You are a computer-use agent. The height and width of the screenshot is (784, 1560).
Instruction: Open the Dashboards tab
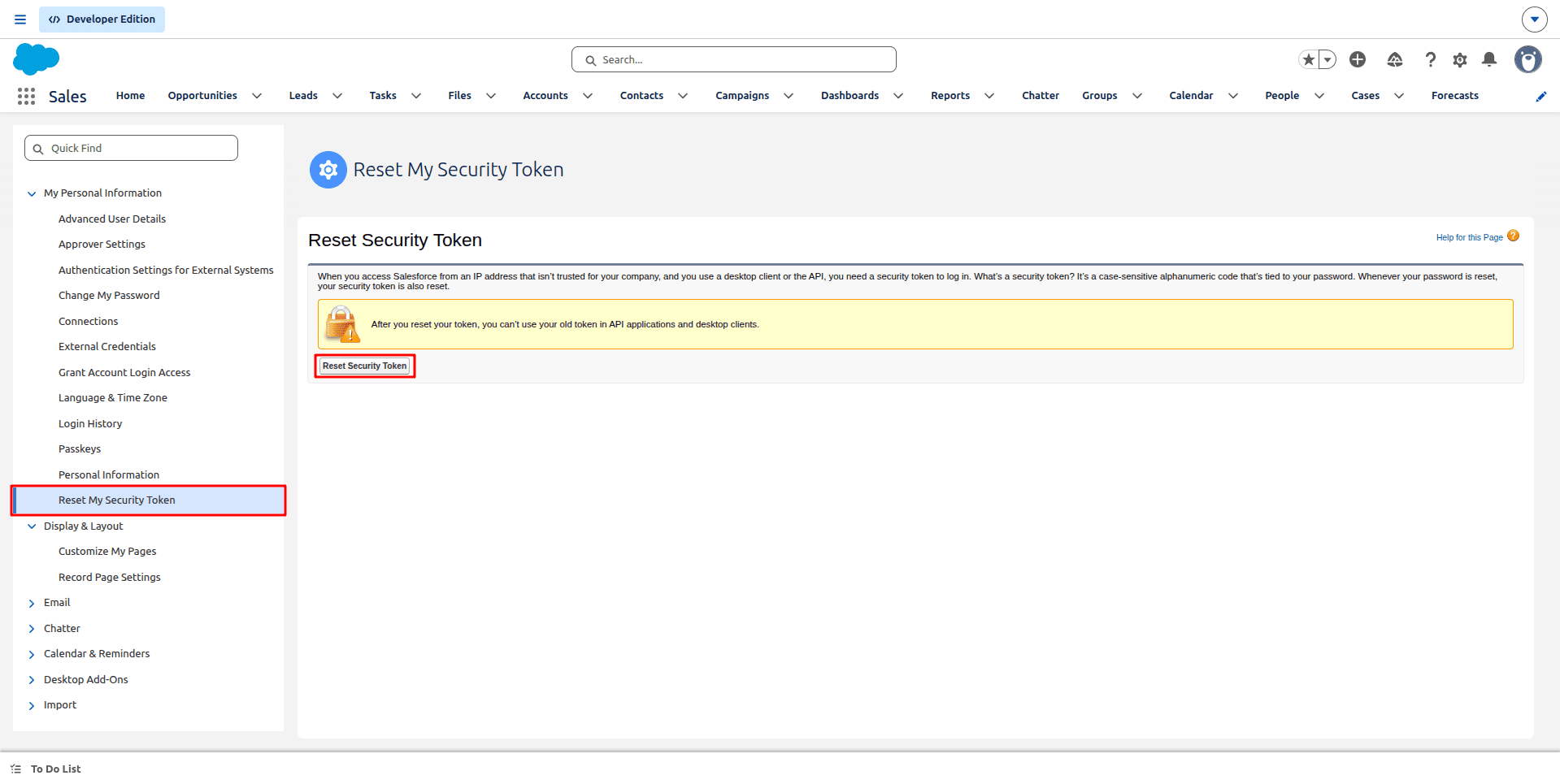tap(850, 96)
